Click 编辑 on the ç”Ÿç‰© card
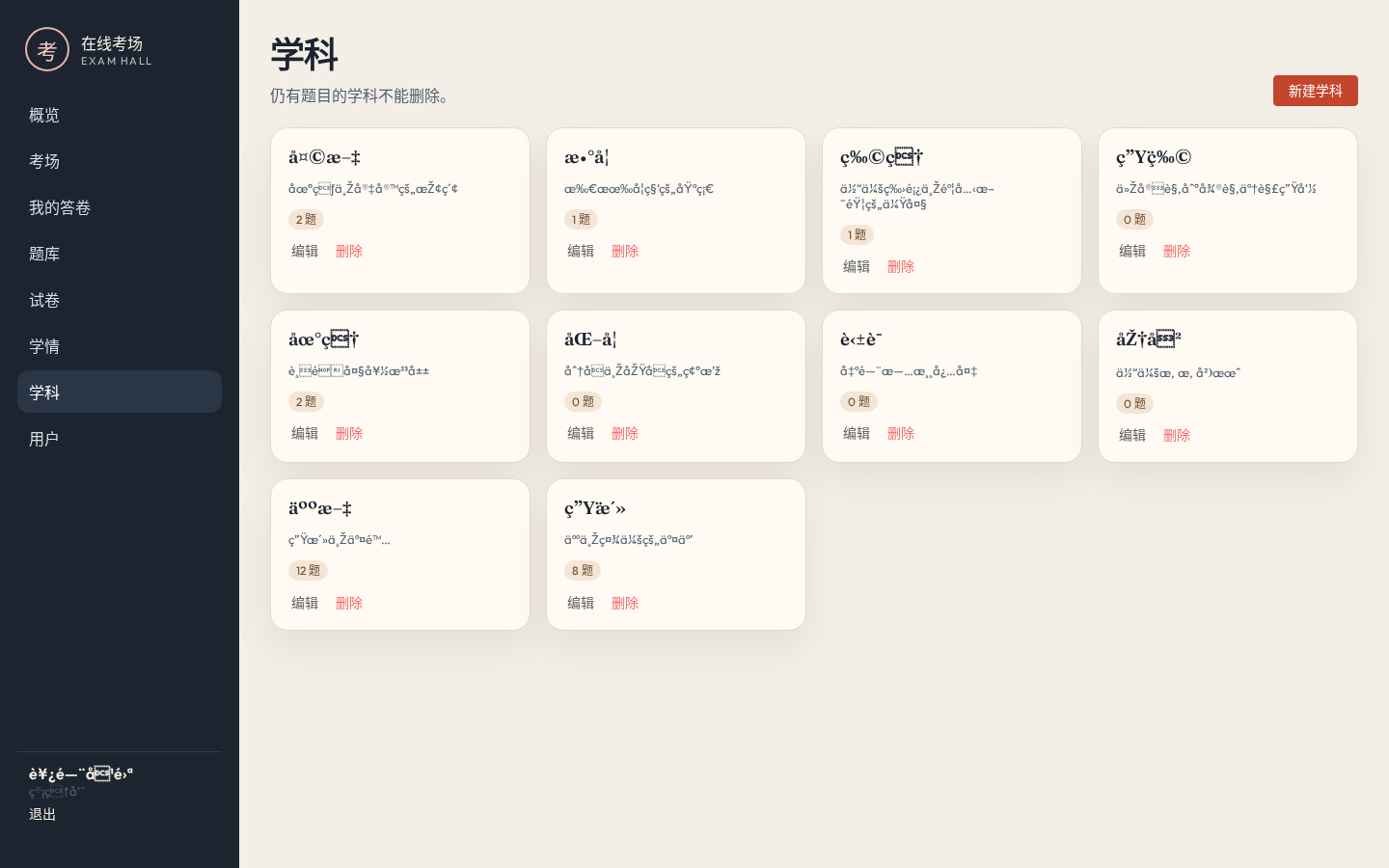Screen dimensions: 1389x868 (1132, 251)
